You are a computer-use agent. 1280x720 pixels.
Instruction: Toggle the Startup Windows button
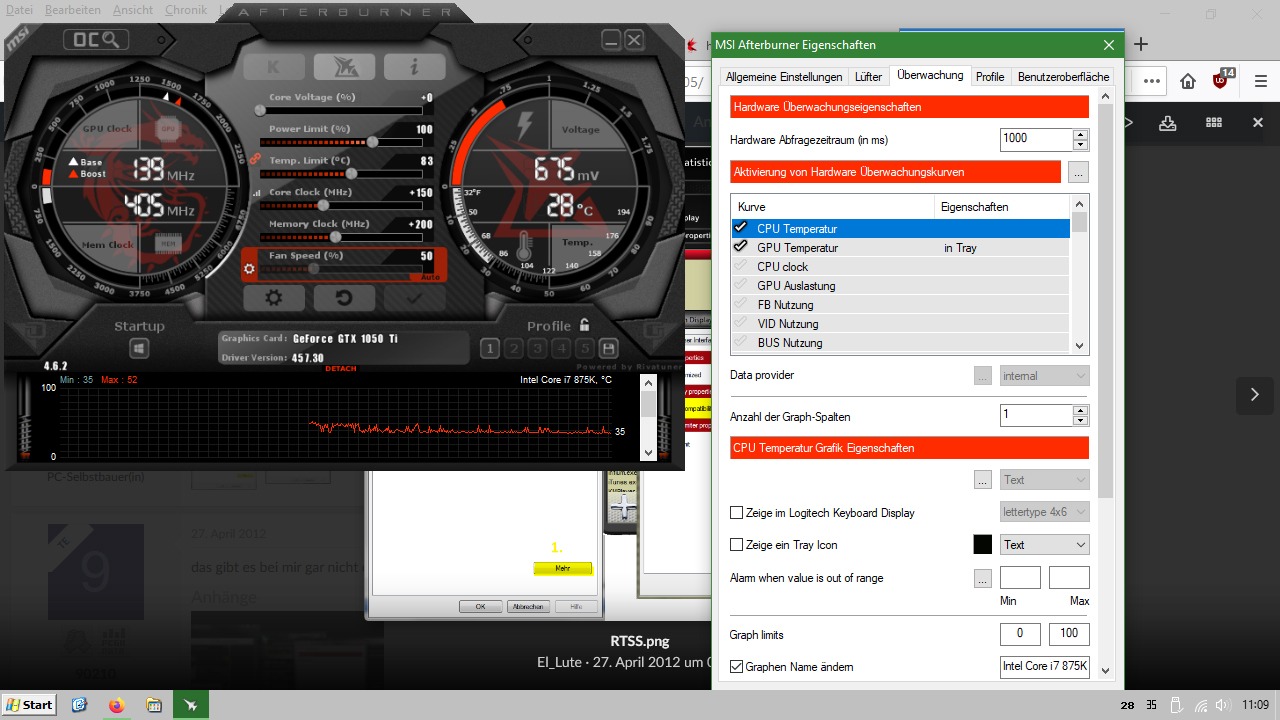coord(139,349)
